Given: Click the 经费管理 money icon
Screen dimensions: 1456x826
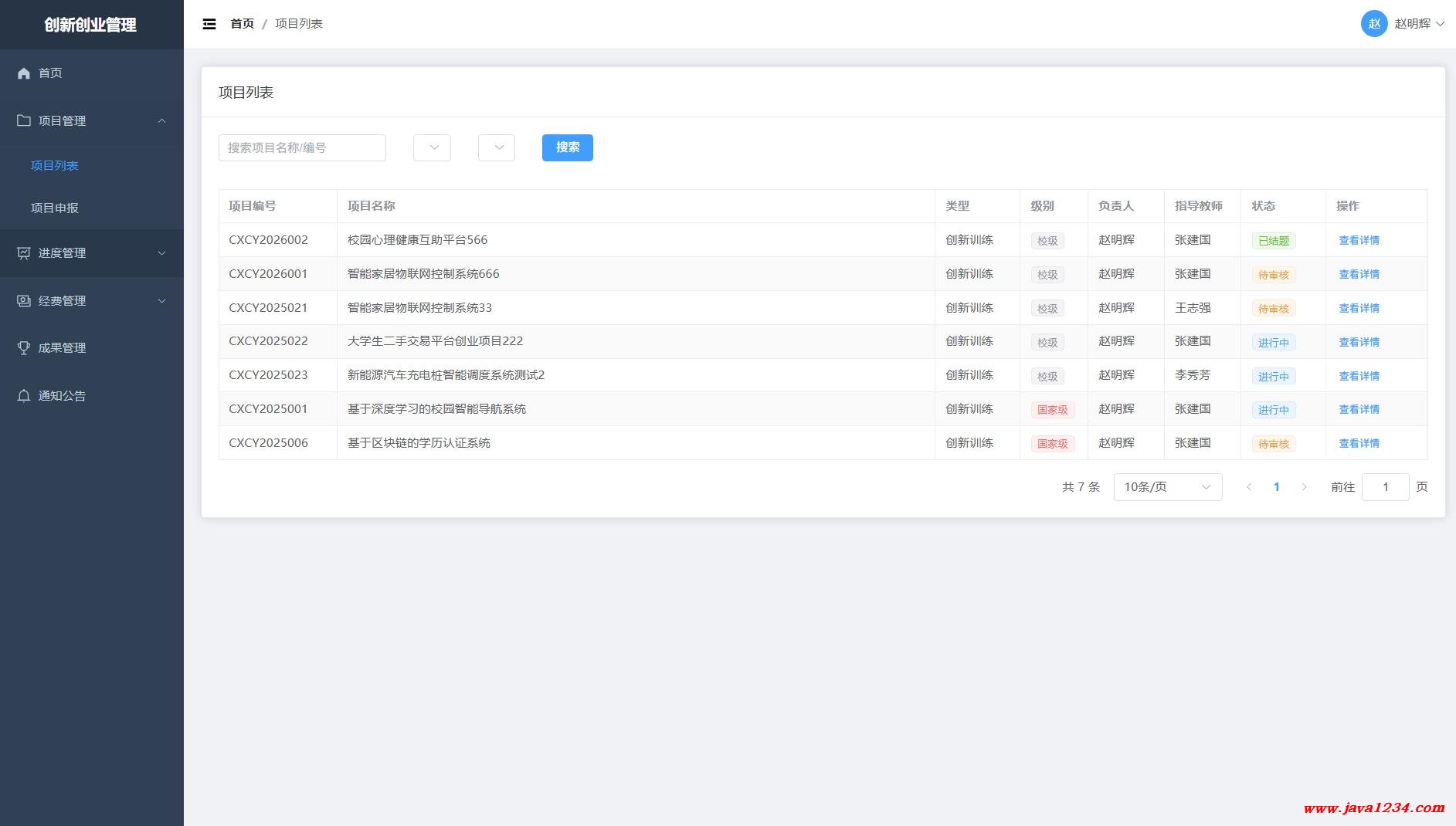Looking at the screenshot, I should tap(24, 301).
